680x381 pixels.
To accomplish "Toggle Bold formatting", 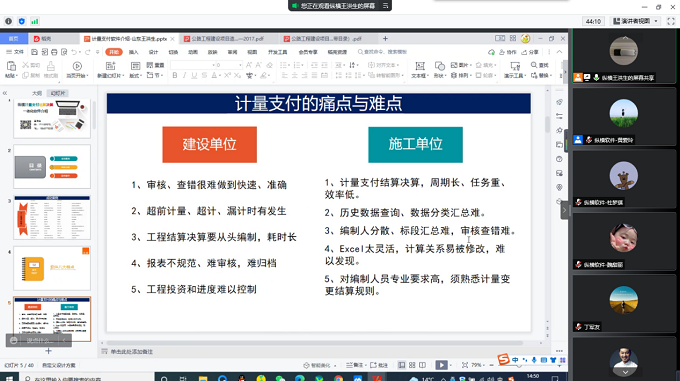I will (175, 75).
